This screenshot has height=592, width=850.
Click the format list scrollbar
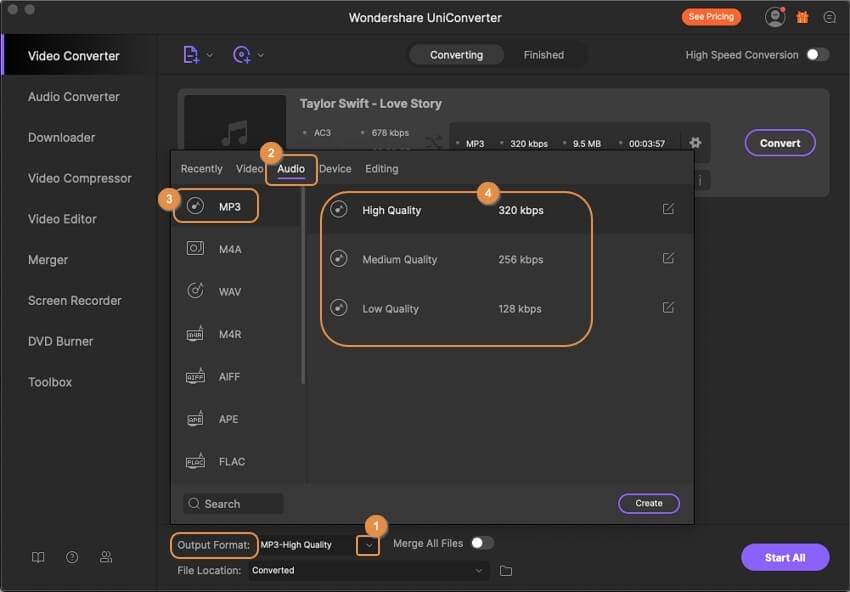(x=303, y=287)
